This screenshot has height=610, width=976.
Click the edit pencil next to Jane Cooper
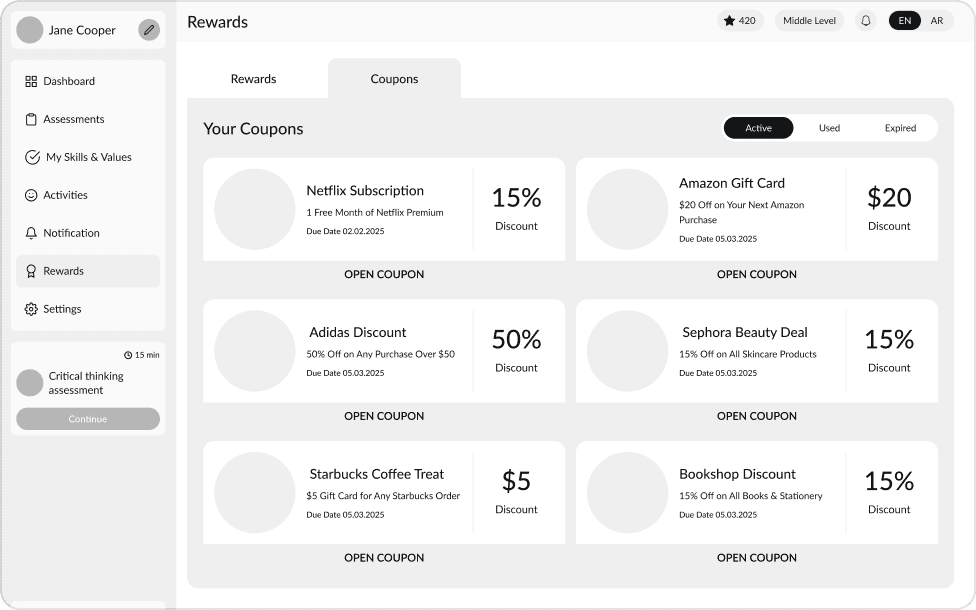point(149,30)
